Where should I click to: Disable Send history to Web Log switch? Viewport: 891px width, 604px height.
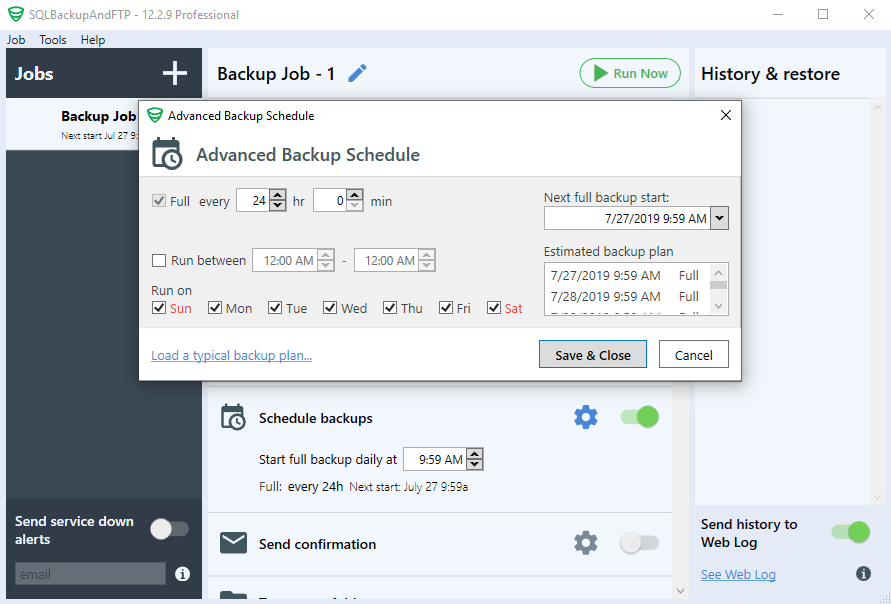851,532
